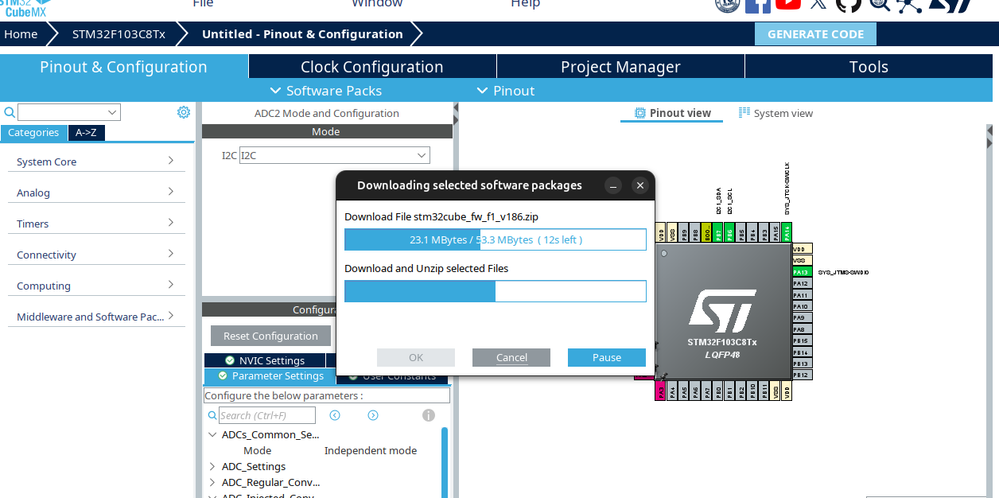Go to next search result arrow
Viewport: 999px width, 498px height.
tap(373, 415)
